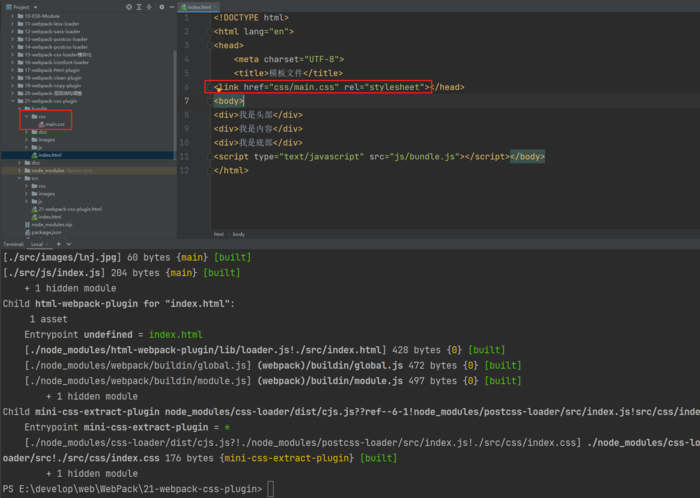Click the Expand All icon in Project toolbar
The image size is (700, 498).
pos(139,7)
